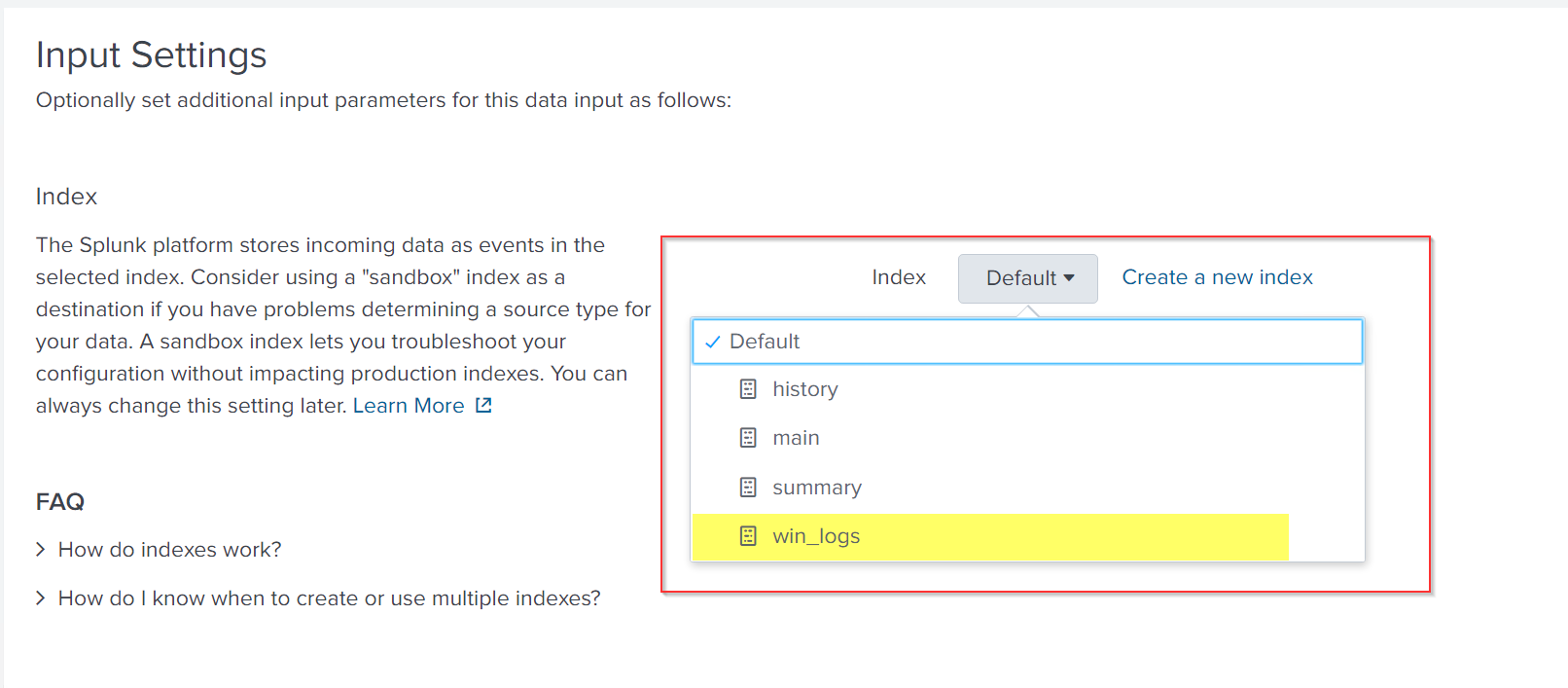Click the Index field label beside the dropdown
The image size is (1568, 688).
[x=899, y=277]
